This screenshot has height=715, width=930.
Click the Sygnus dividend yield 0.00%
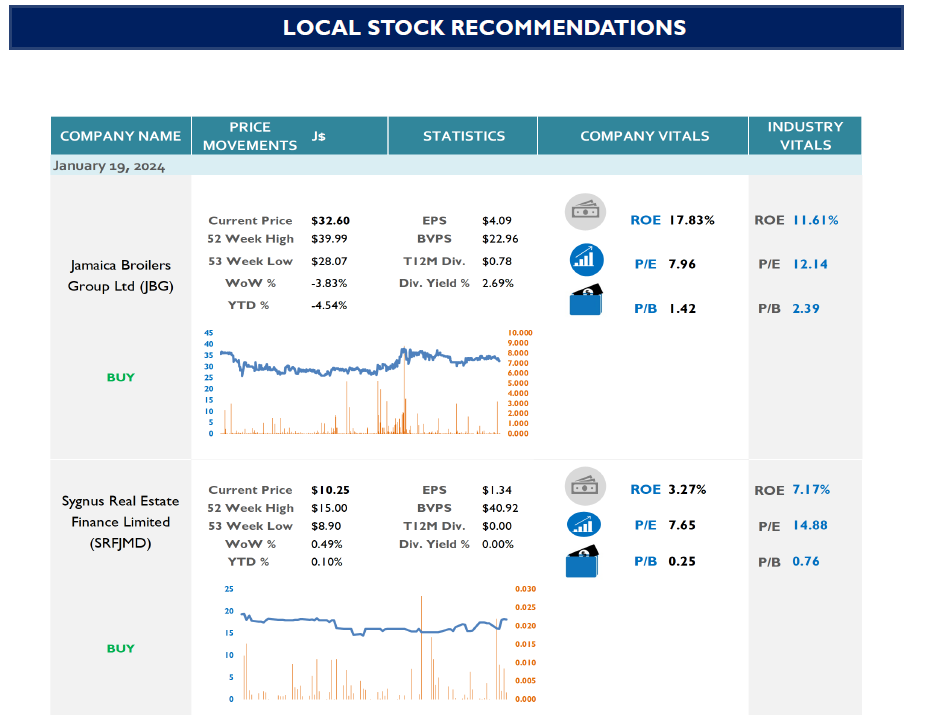(498, 544)
